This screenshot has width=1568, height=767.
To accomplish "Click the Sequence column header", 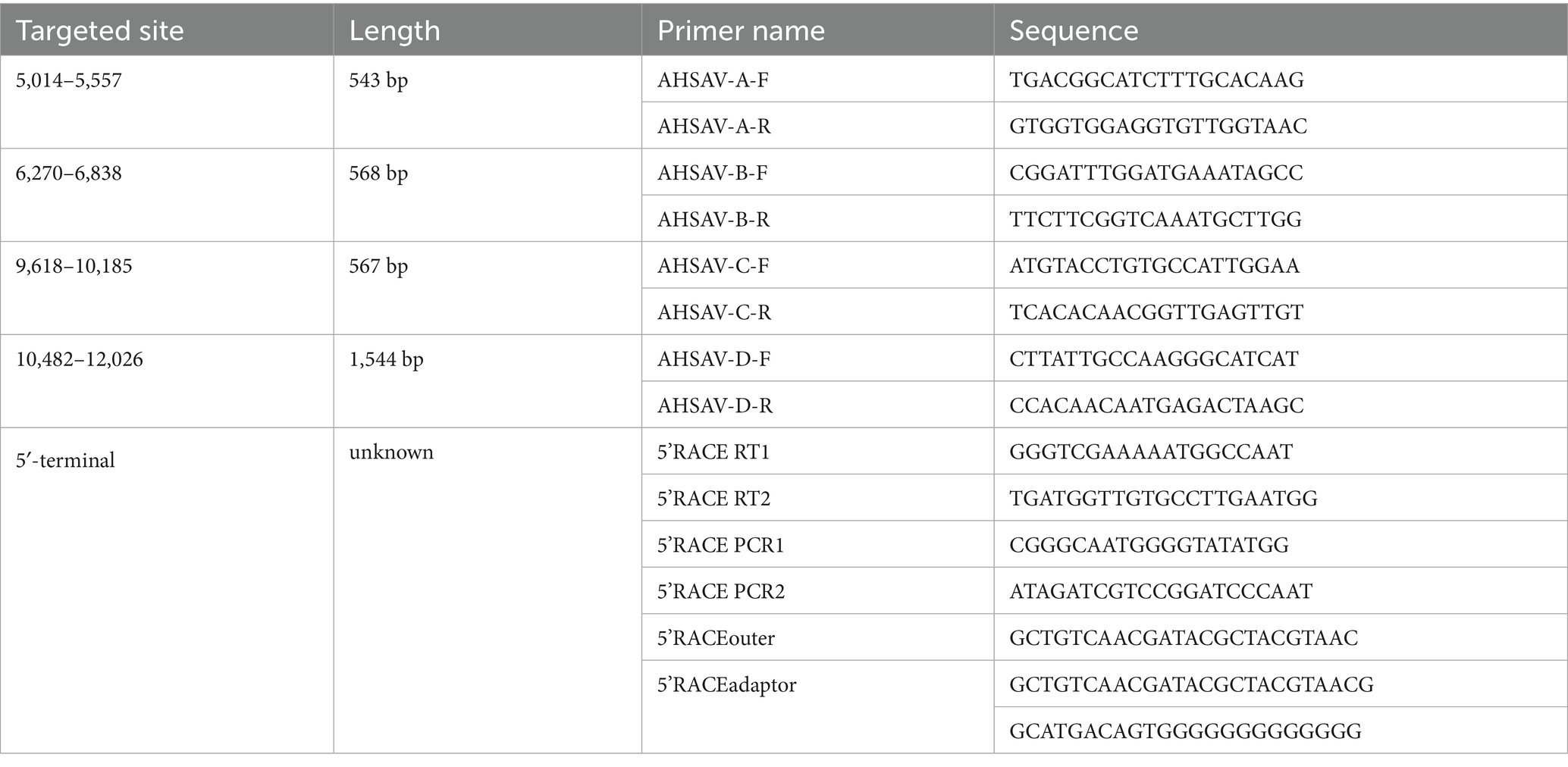I will click(x=1281, y=30).
